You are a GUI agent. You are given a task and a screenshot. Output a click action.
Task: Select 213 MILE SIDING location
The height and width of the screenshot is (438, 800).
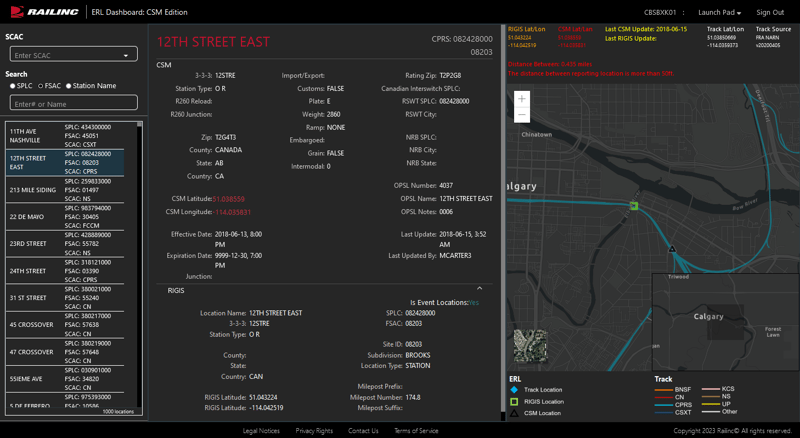coord(65,190)
